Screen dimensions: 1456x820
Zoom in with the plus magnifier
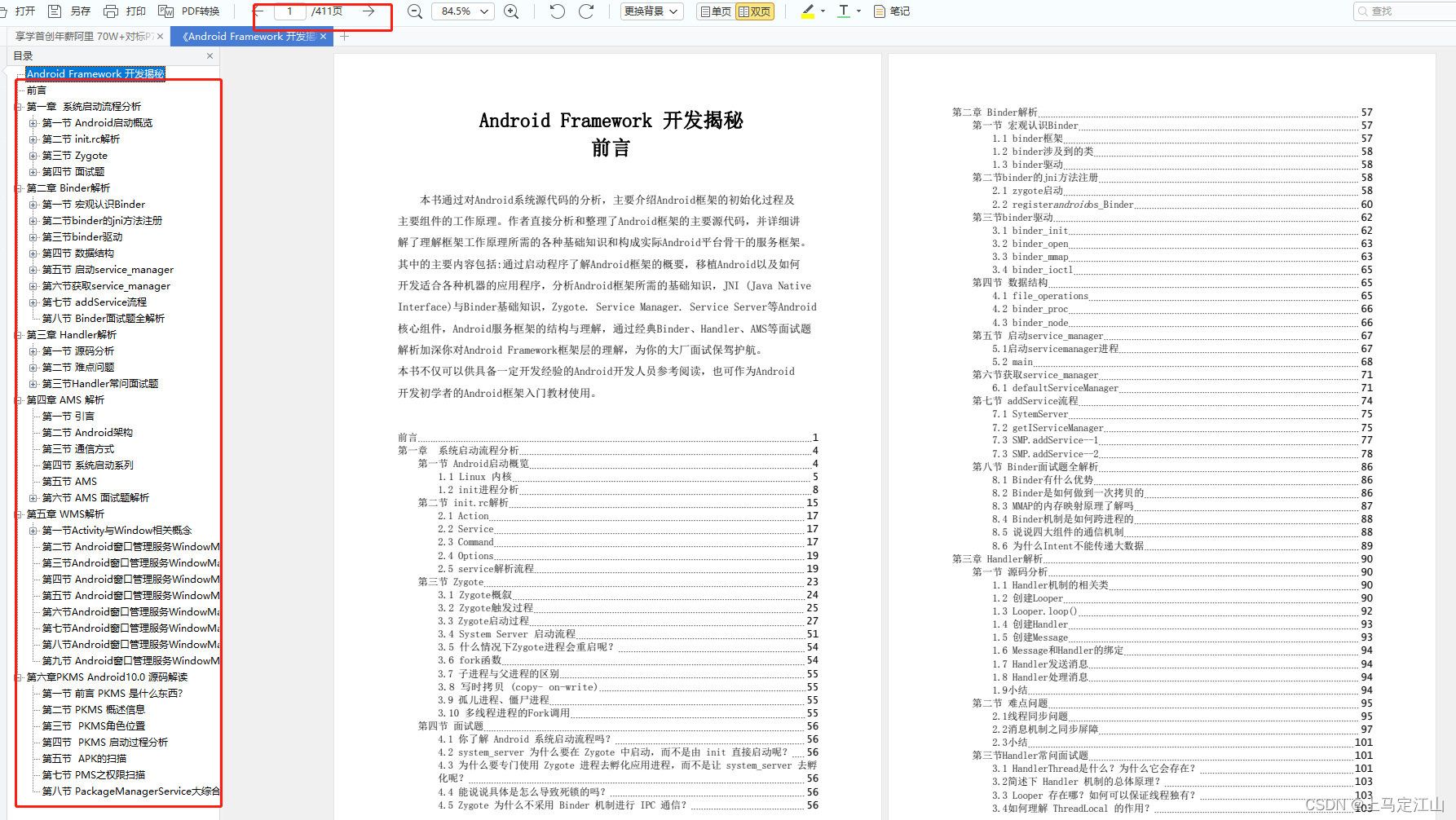511,11
